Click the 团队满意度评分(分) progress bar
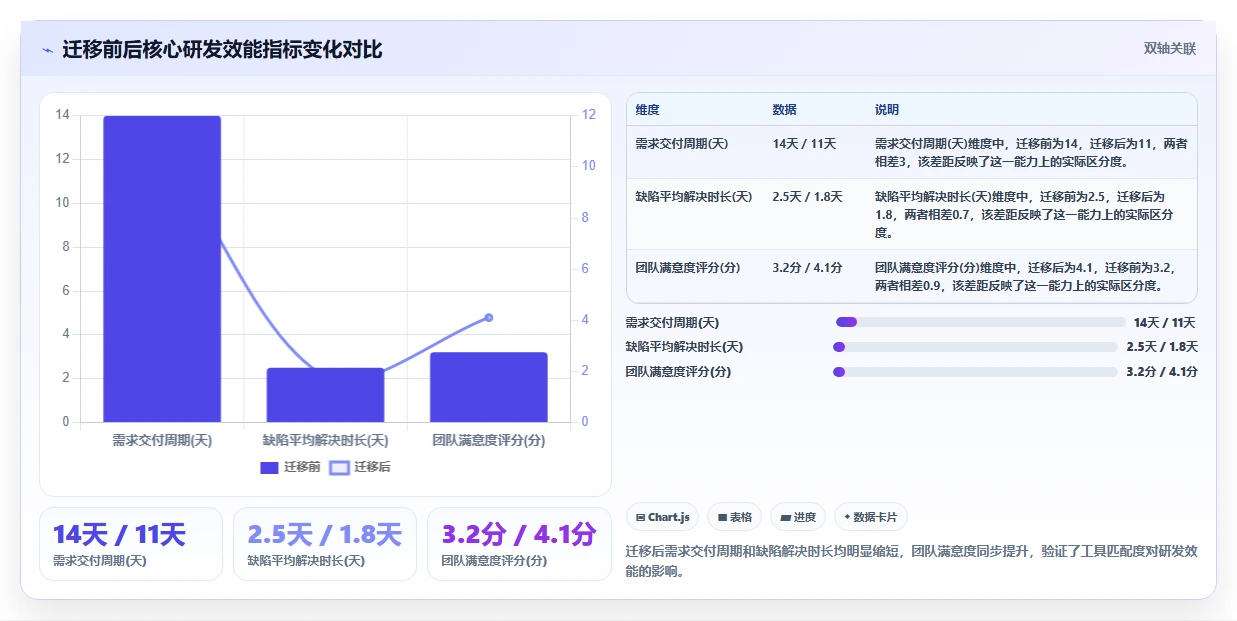 [975, 372]
